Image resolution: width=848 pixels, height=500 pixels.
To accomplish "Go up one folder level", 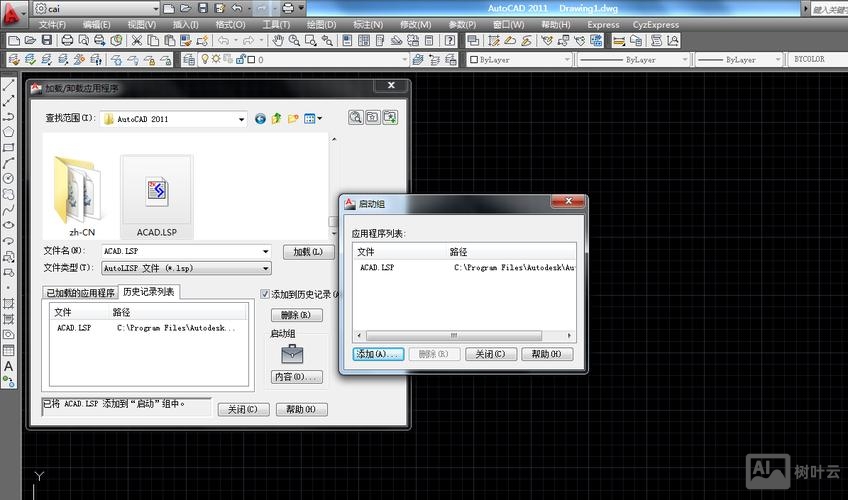I will (x=276, y=118).
